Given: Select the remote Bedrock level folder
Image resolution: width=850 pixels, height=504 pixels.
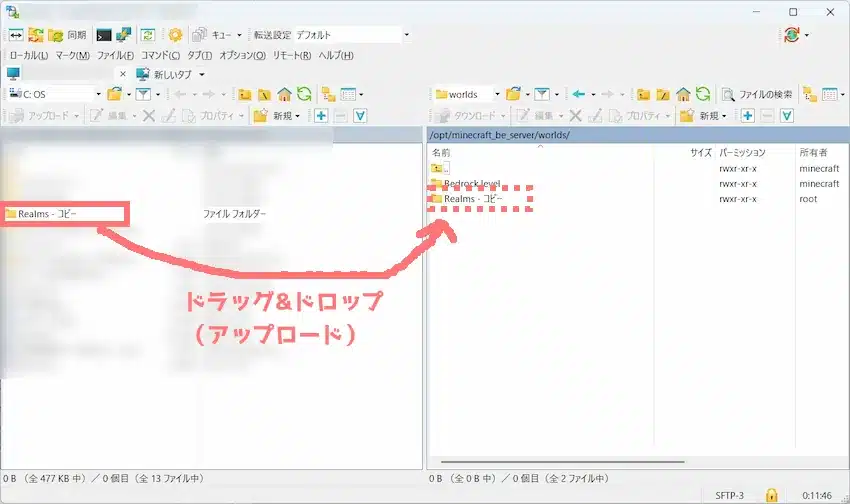Looking at the screenshot, I should tap(472, 184).
